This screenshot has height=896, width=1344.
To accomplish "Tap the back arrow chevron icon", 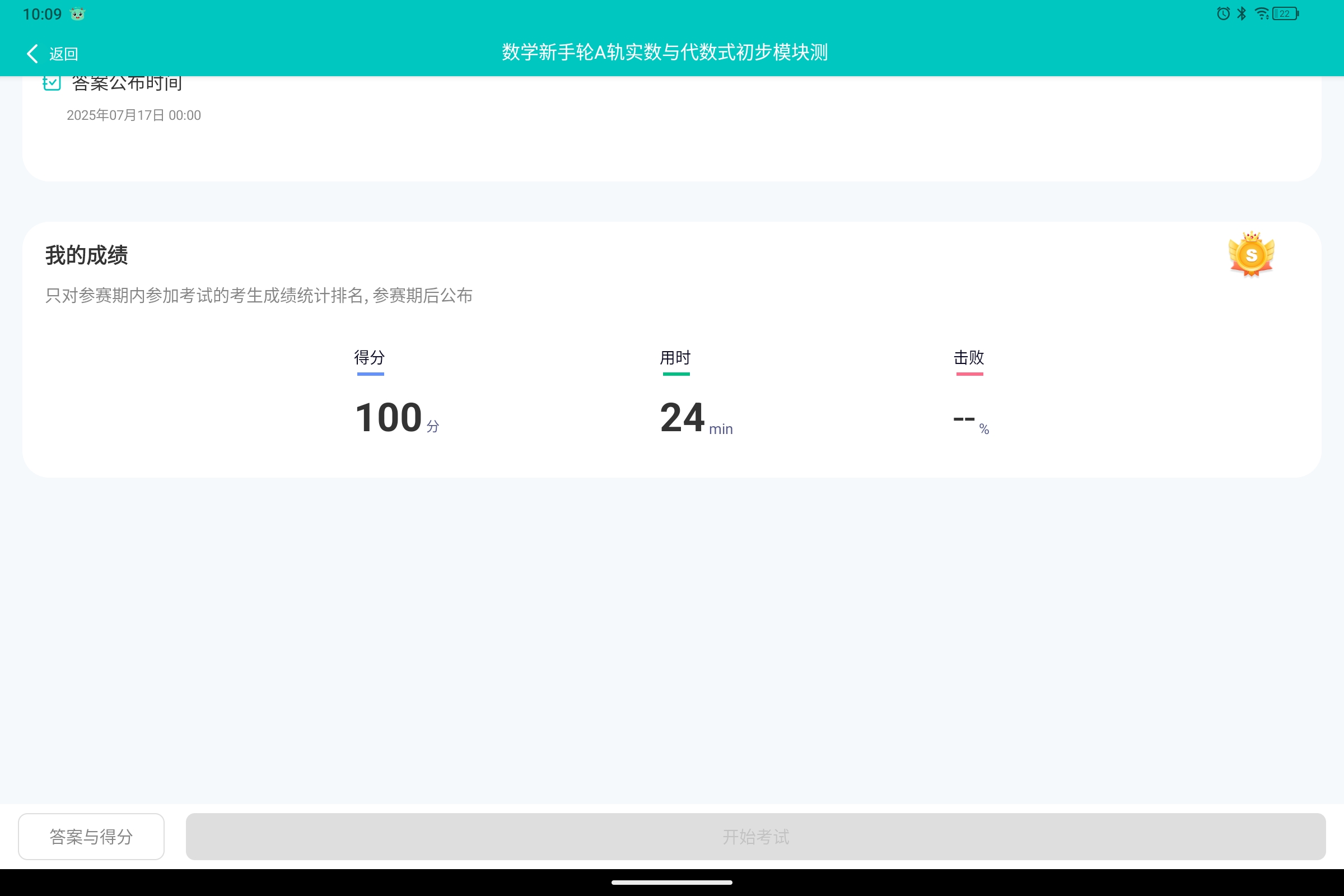I will [x=32, y=54].
